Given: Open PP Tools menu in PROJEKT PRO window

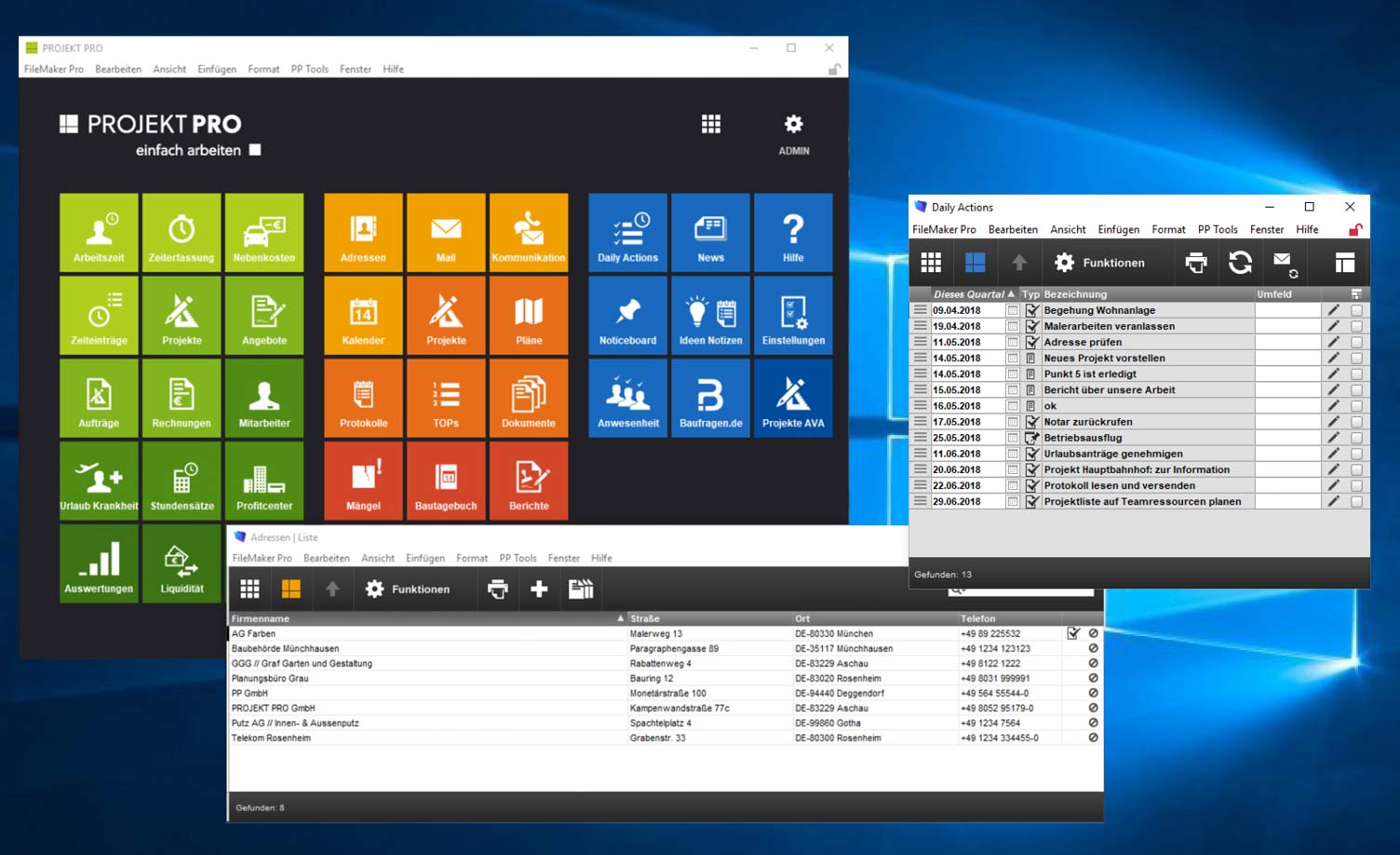Looking at the screenshot, I should pos(309,69).
